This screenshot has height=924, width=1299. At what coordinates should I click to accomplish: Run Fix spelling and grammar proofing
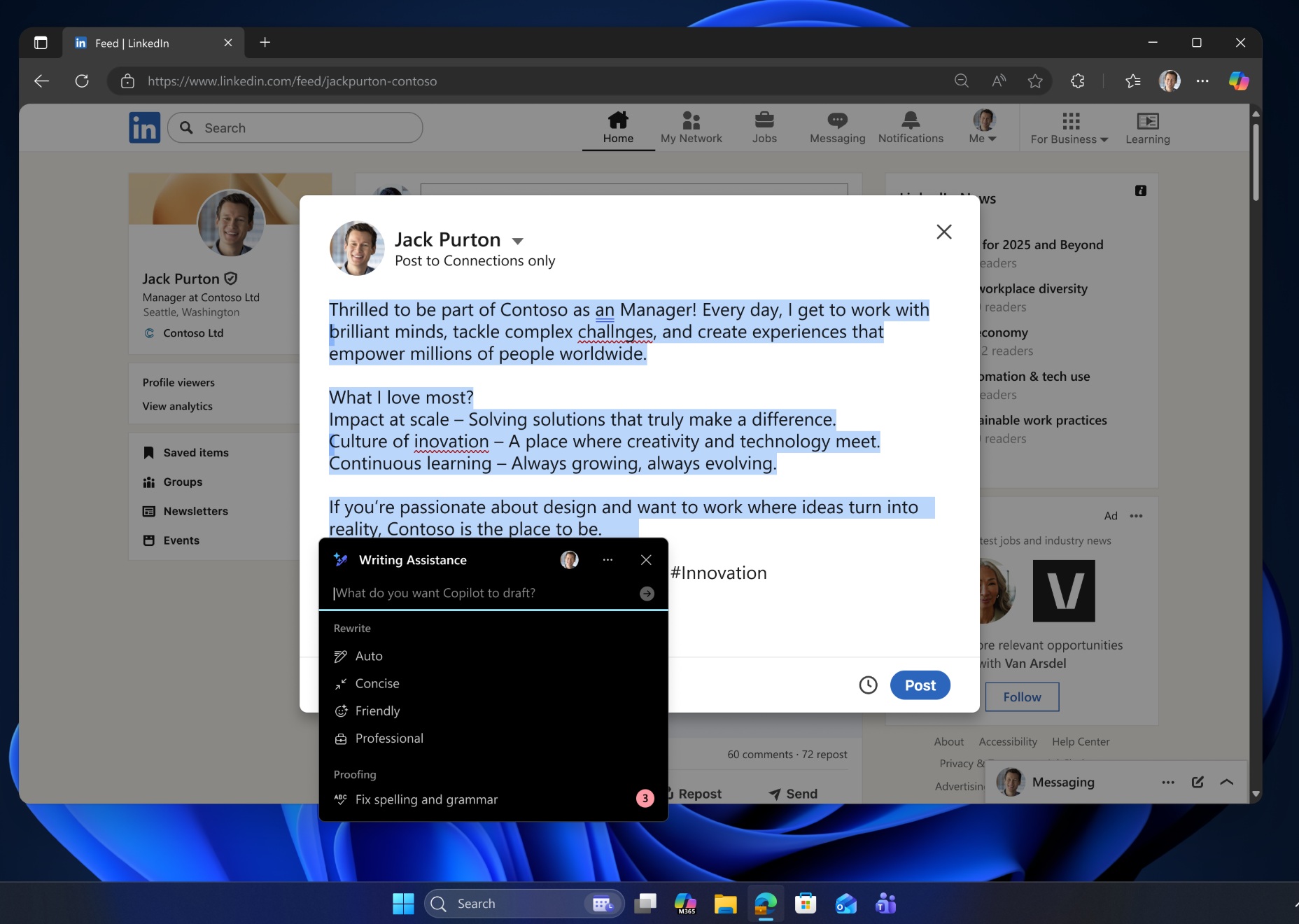[427, 799]
